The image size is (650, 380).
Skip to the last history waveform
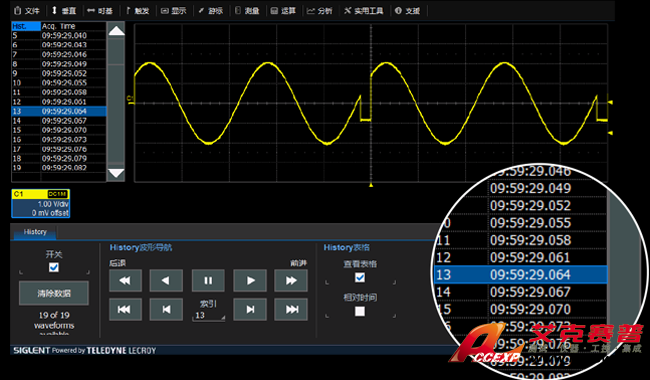click(x=291, y=309)
